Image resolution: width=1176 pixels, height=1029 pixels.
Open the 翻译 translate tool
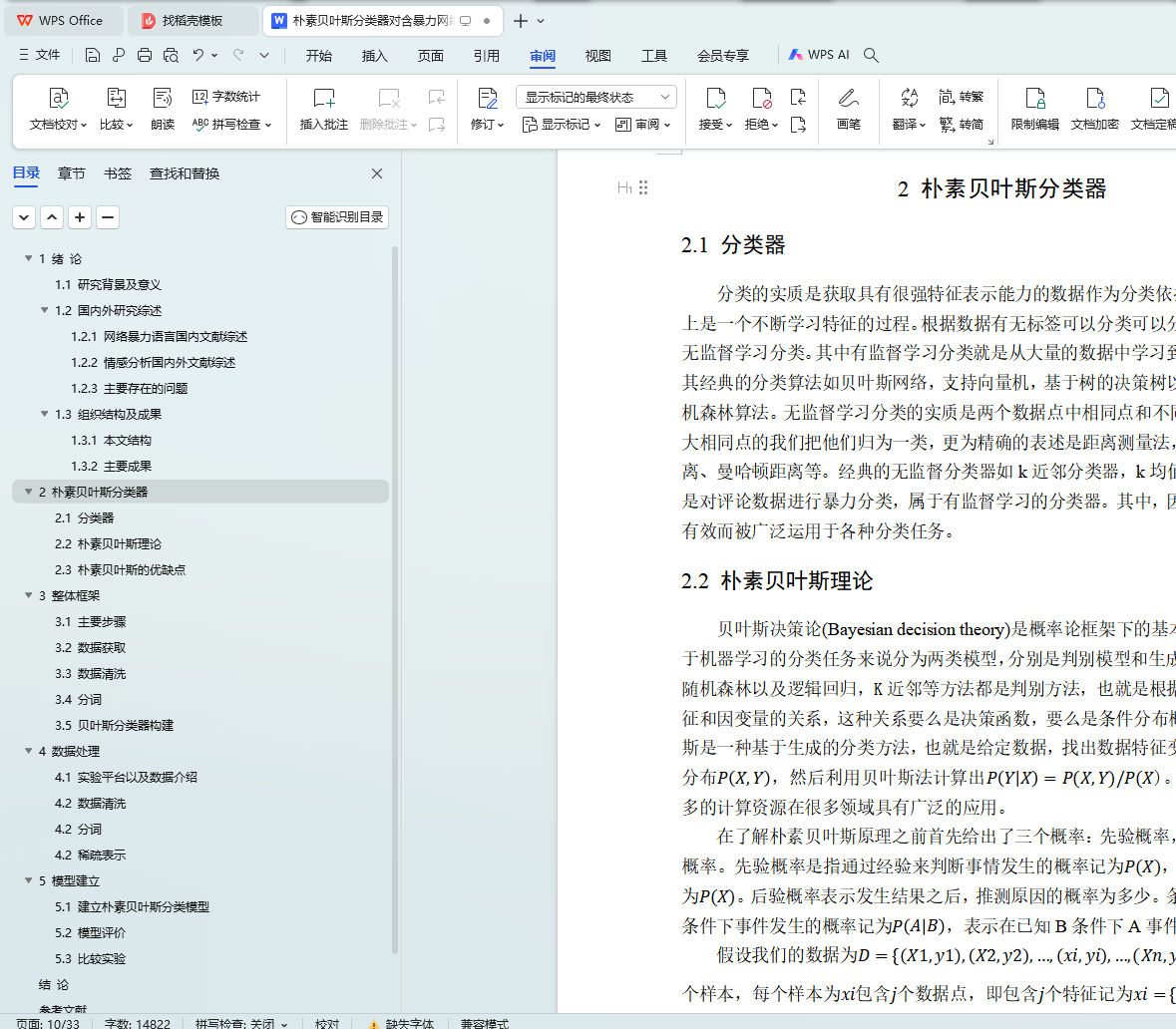point(909,109)
